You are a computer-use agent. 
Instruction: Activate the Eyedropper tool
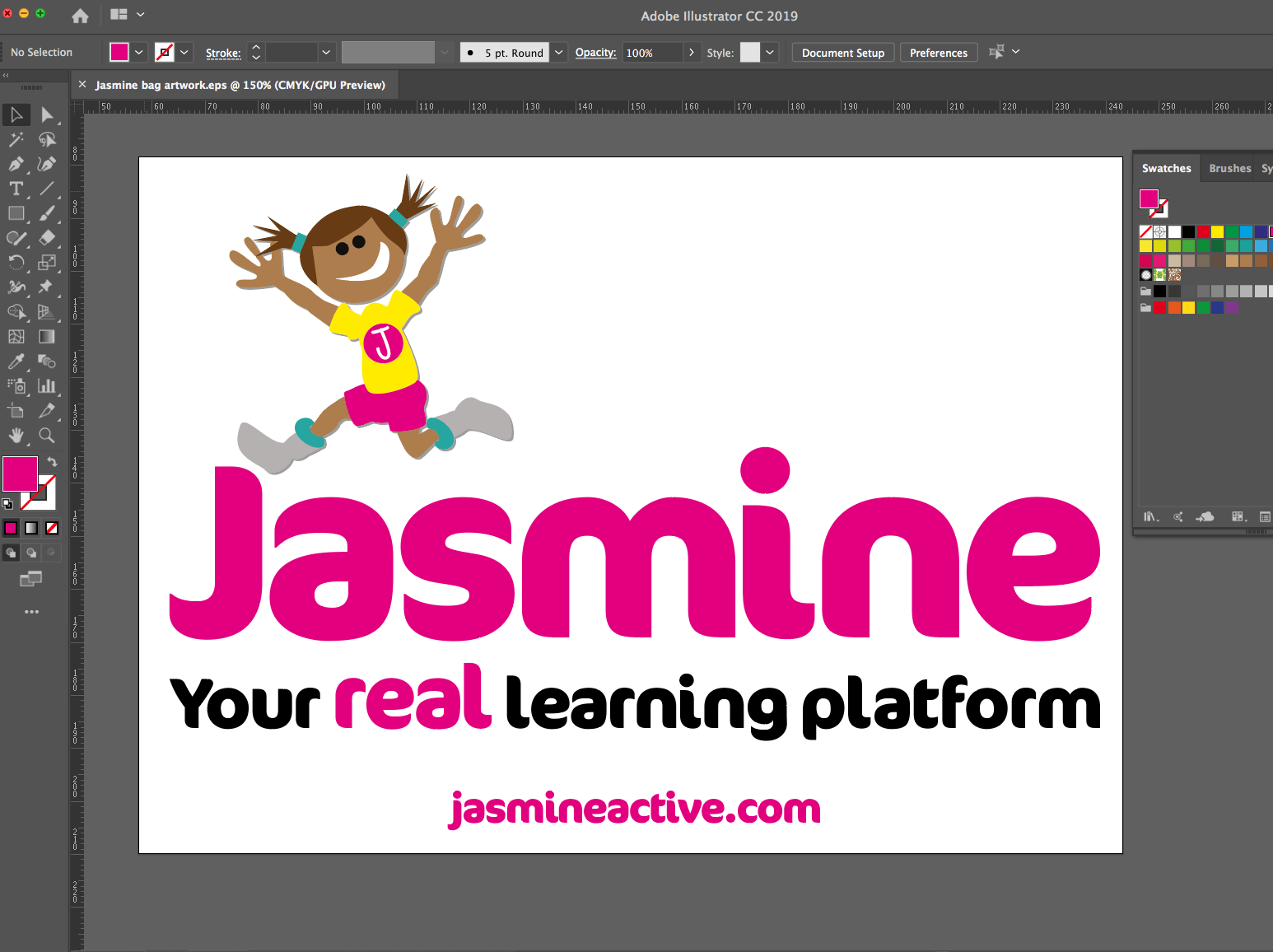coord(16,362)
